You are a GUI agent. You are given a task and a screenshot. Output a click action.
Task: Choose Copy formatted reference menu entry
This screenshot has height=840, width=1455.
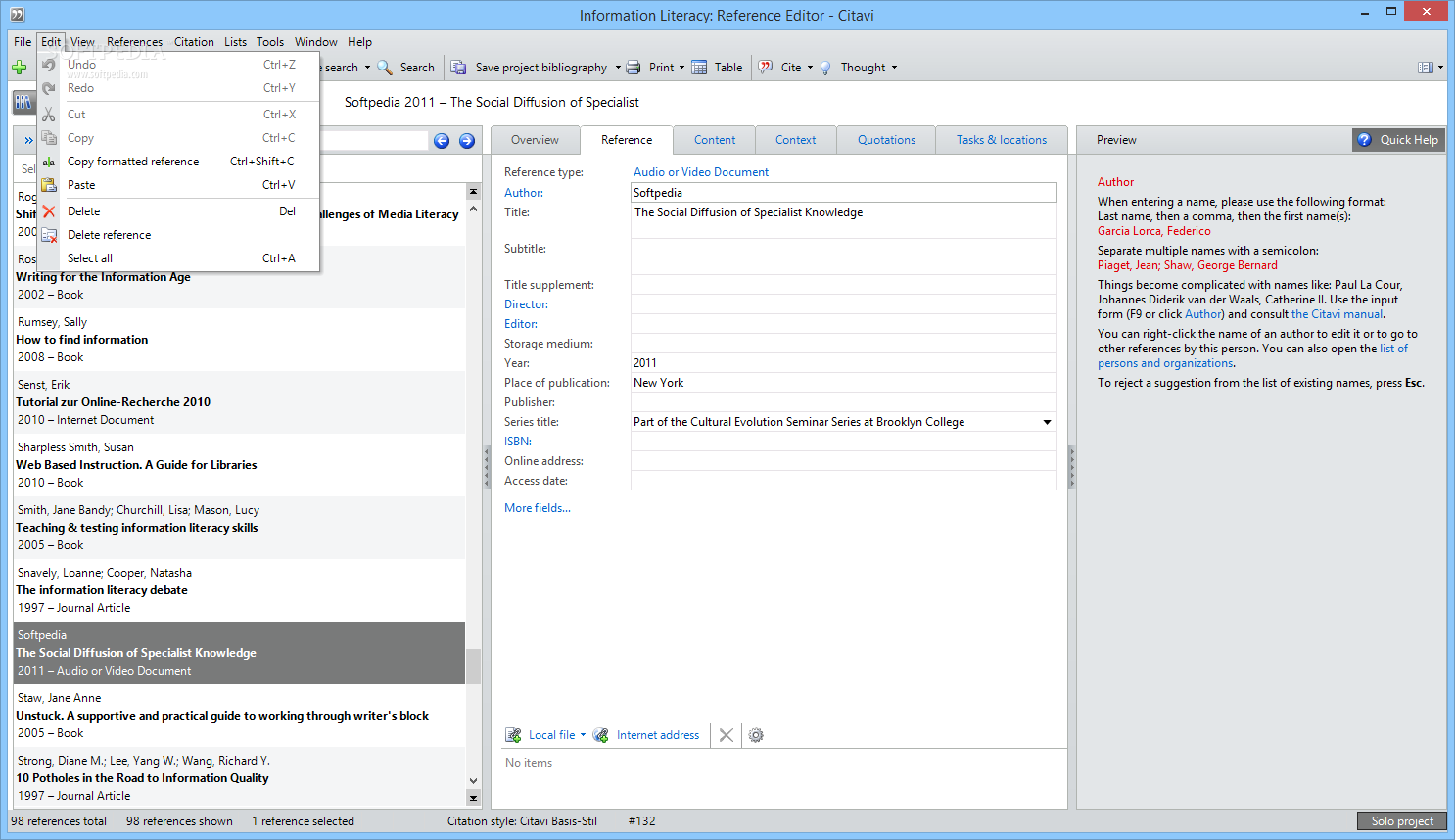point(178,162)
